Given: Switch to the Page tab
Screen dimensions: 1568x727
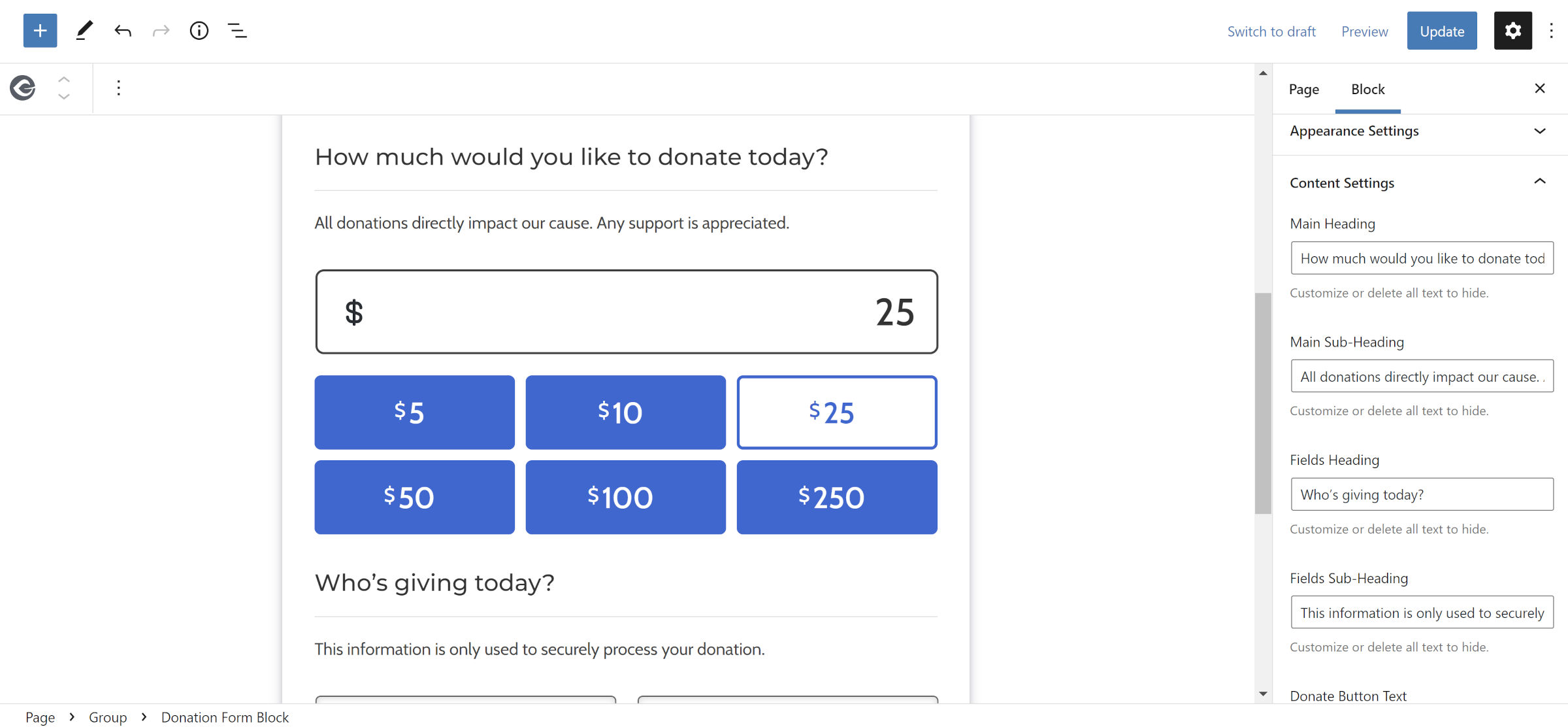Looking at the screenshot, I should (x=1303, y=90).
